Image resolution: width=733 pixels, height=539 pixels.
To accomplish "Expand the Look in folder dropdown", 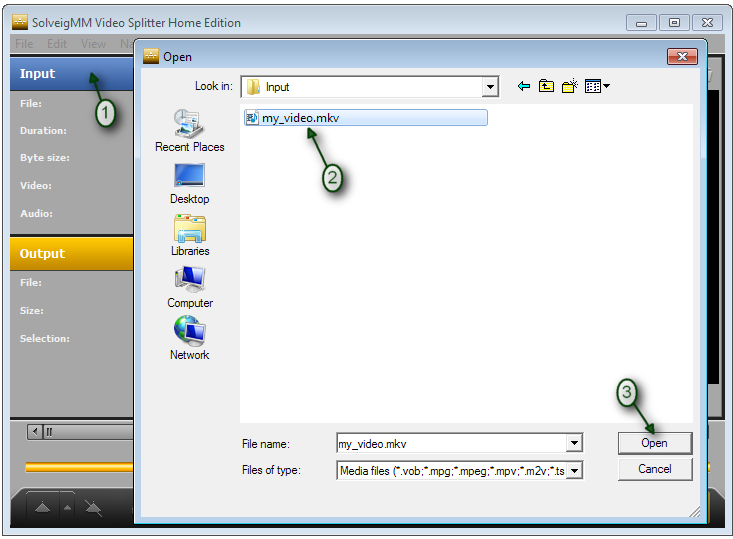I will point(490,87).
